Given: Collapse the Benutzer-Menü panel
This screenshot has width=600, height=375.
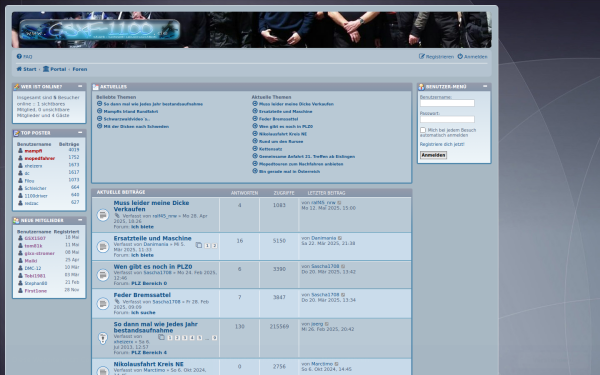Looking at the screenshot, I should pyautogui.click(x=485, y=86).
